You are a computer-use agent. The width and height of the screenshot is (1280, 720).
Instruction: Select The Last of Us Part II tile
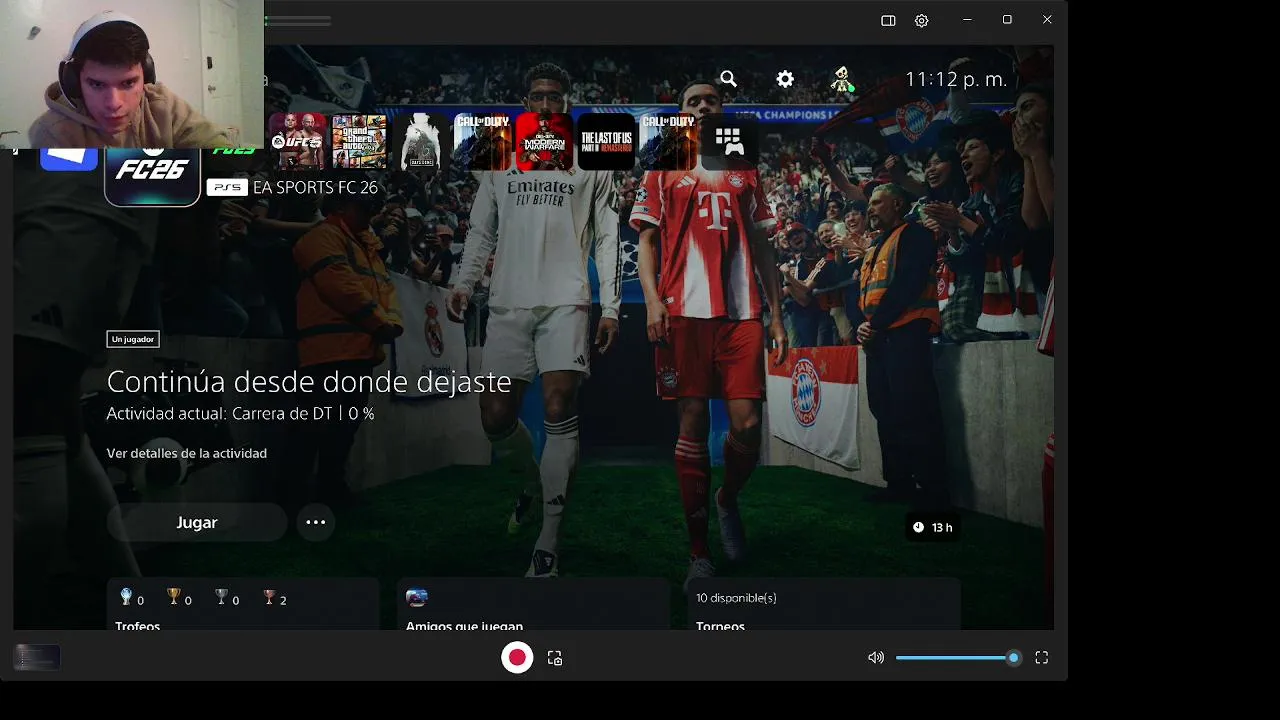click(x=606, y=142)
